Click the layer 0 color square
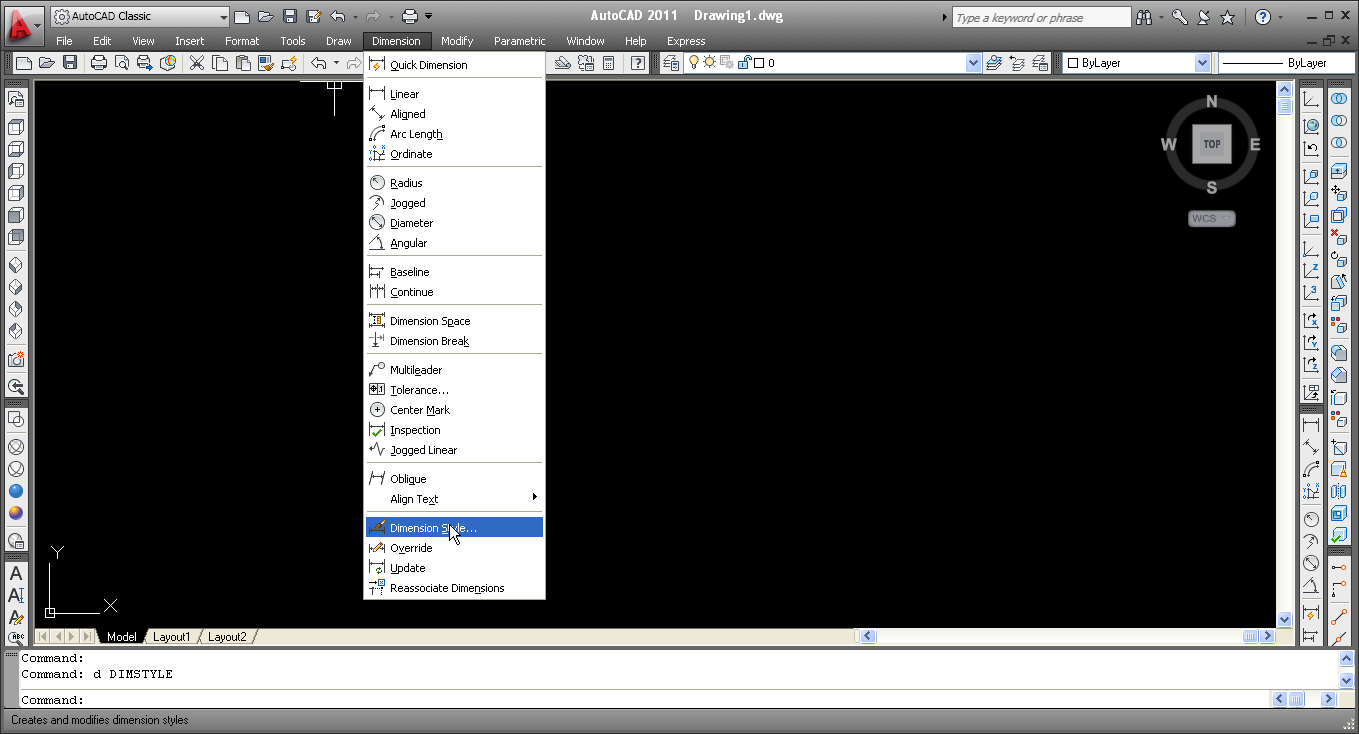The image size is (1359, 734). (x=759, y=63)
